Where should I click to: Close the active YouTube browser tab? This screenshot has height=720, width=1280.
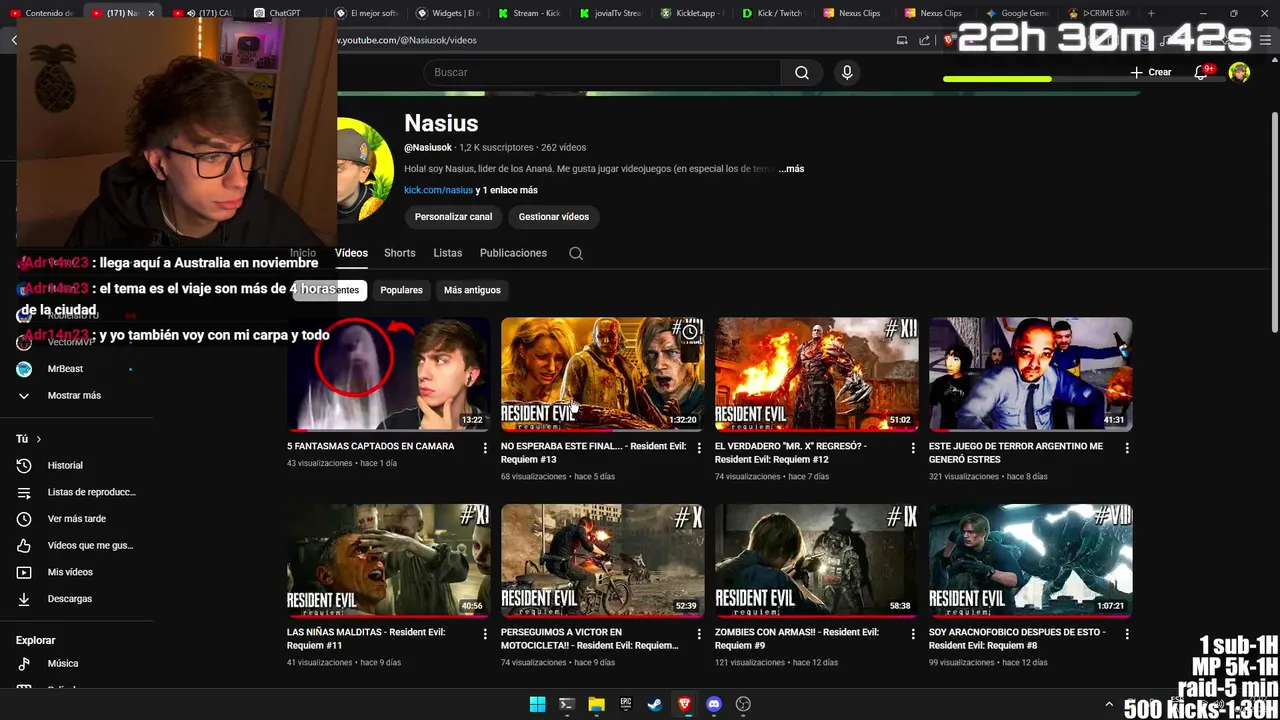[151, 13]
